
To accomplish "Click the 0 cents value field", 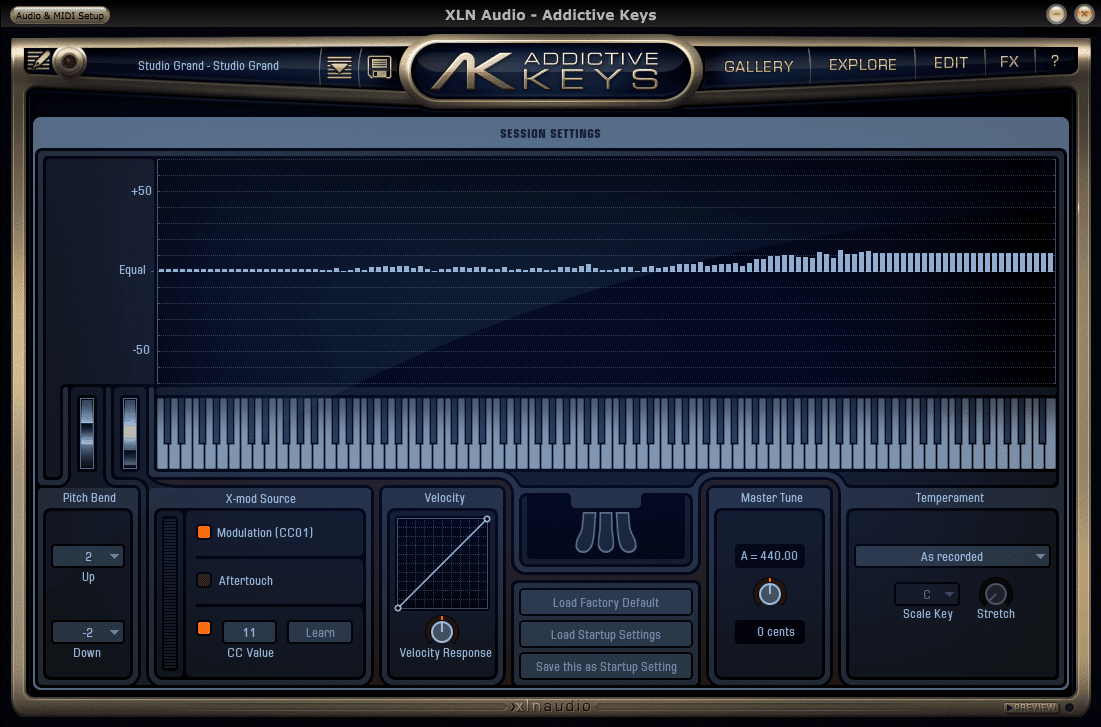I will click(x=770, y=631).
